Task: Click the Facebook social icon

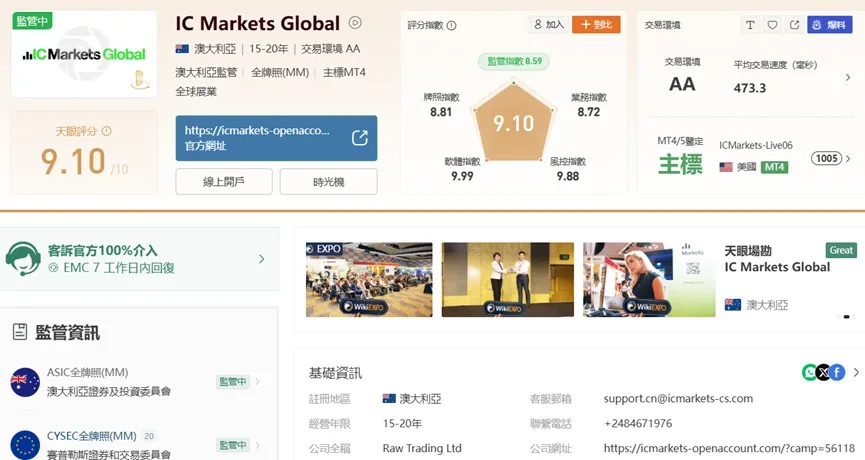Action: (x=837, y=373)
